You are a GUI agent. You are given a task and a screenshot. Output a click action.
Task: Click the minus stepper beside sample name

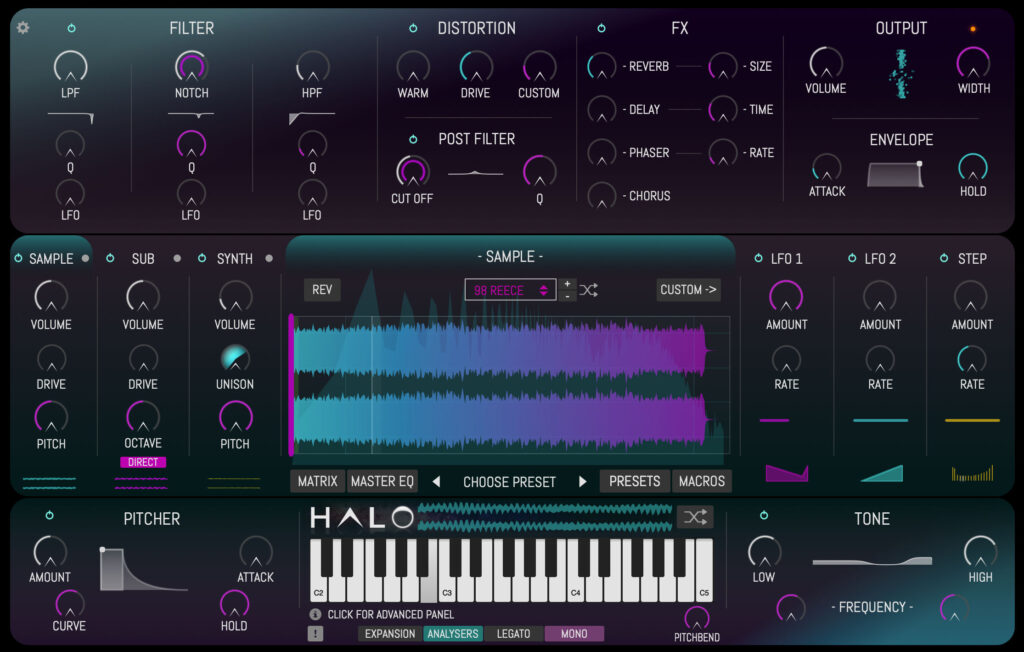568,296
